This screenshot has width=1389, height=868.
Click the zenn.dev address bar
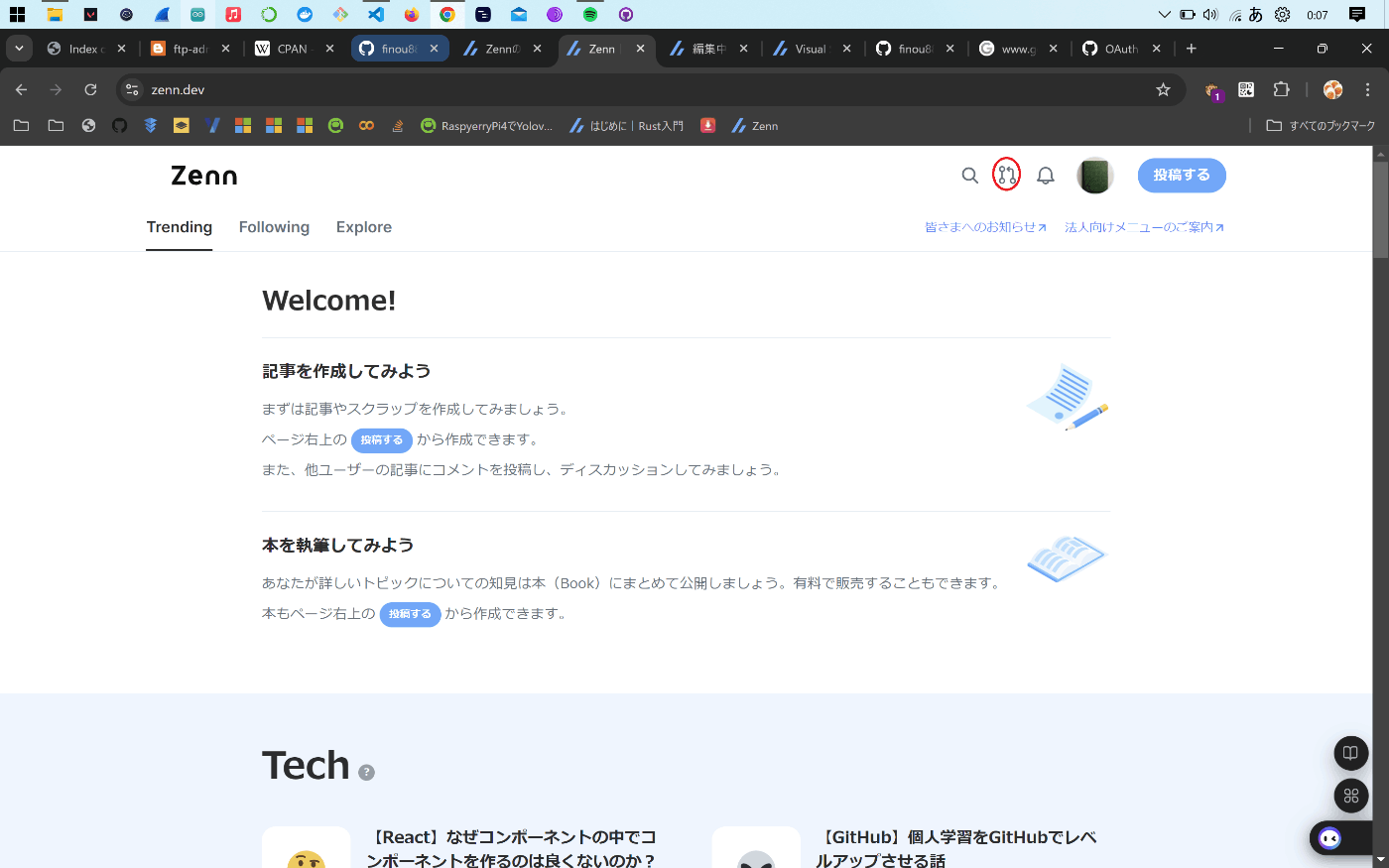[x=650, y=89]
